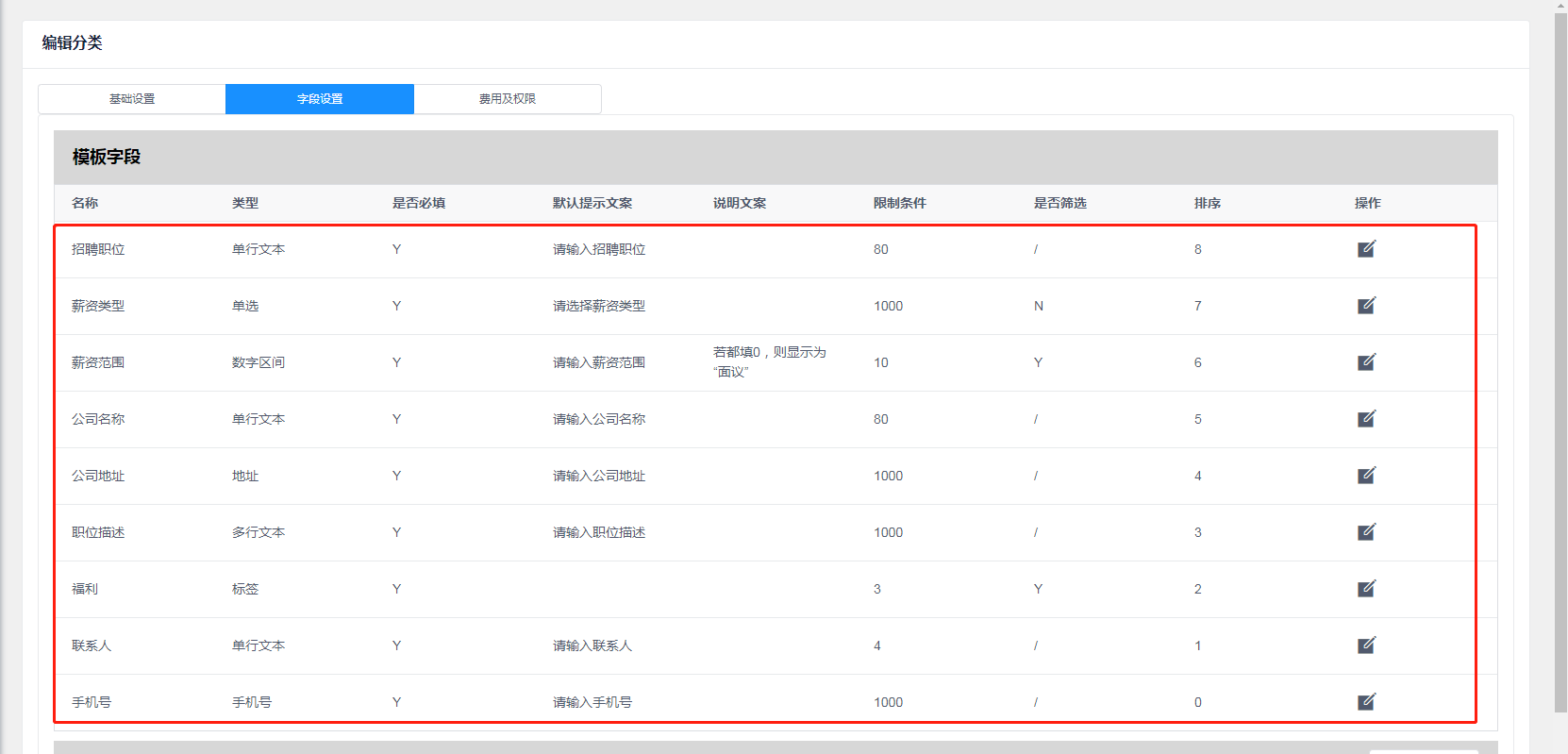Click the edit icon for 招聘职位 row
This screenshot has width=1568, height=754.
tap(1366, 249)
